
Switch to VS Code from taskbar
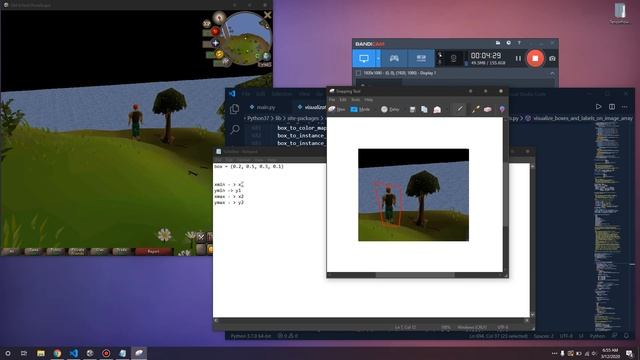tap(73, 353)
